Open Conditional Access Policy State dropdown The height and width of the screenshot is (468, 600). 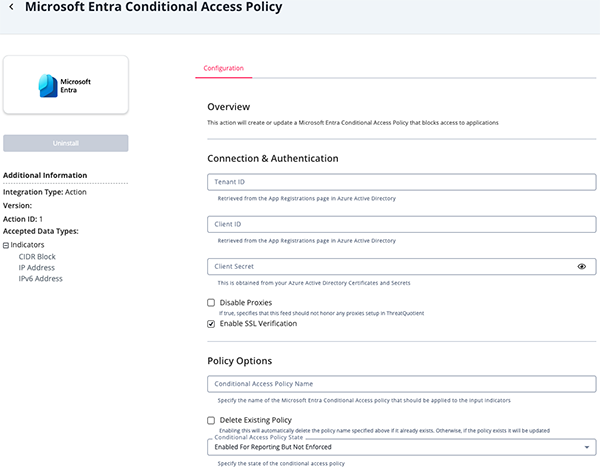401,447
